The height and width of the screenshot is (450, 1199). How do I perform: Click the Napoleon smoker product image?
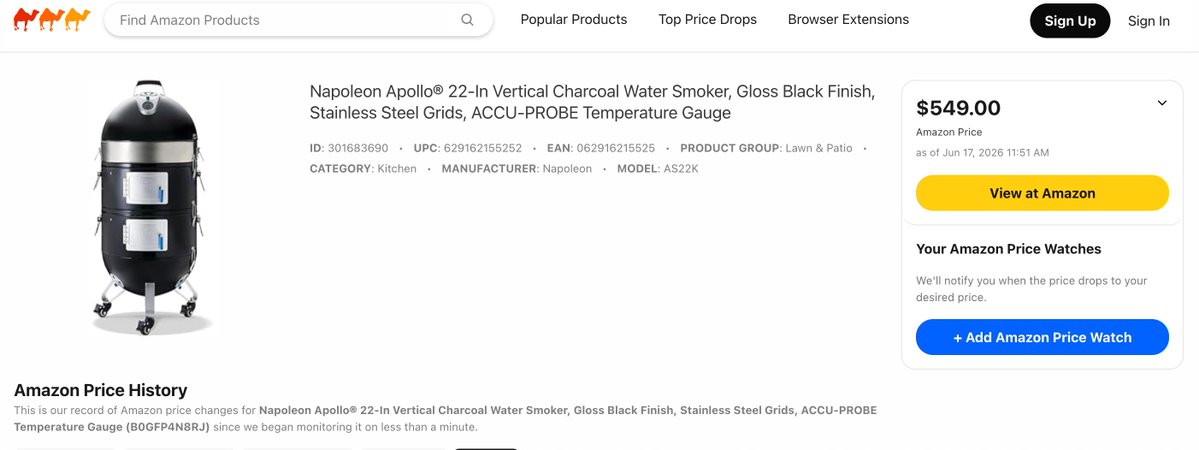click(150, 207)
